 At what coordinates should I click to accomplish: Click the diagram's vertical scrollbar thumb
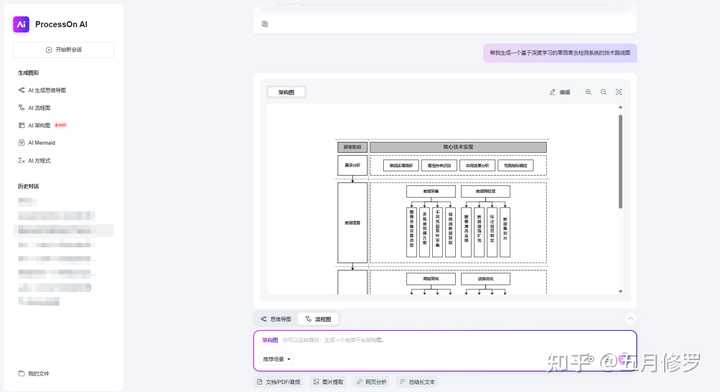point(620,162)
